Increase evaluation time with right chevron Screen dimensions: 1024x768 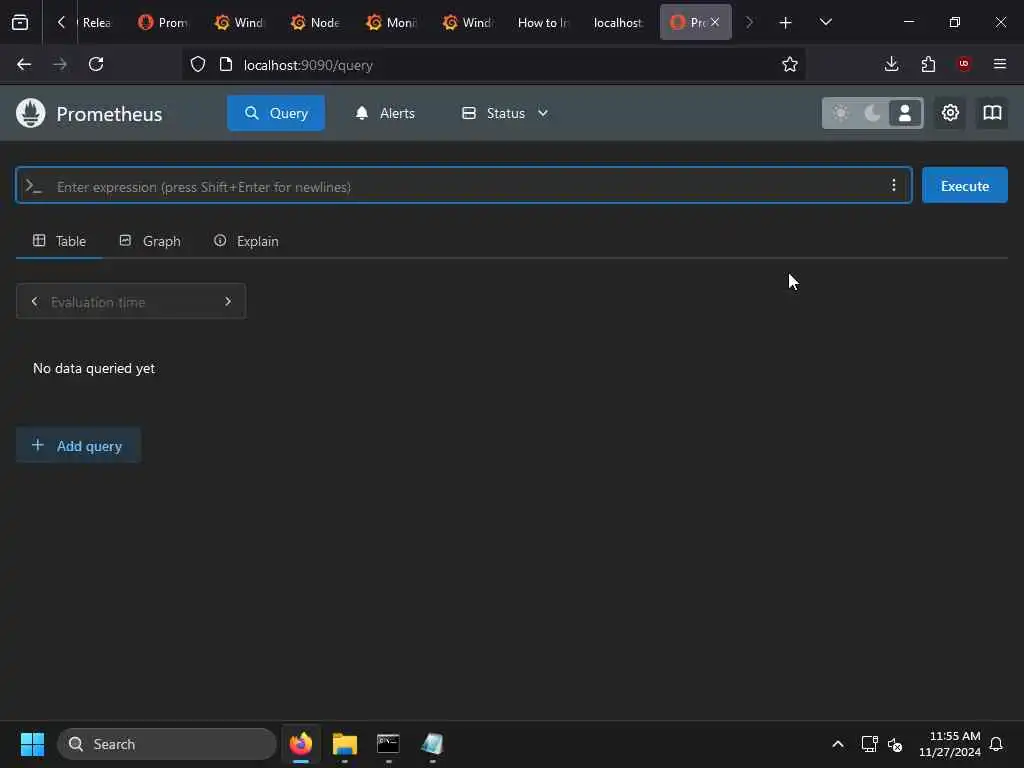[x=228, y=302]
